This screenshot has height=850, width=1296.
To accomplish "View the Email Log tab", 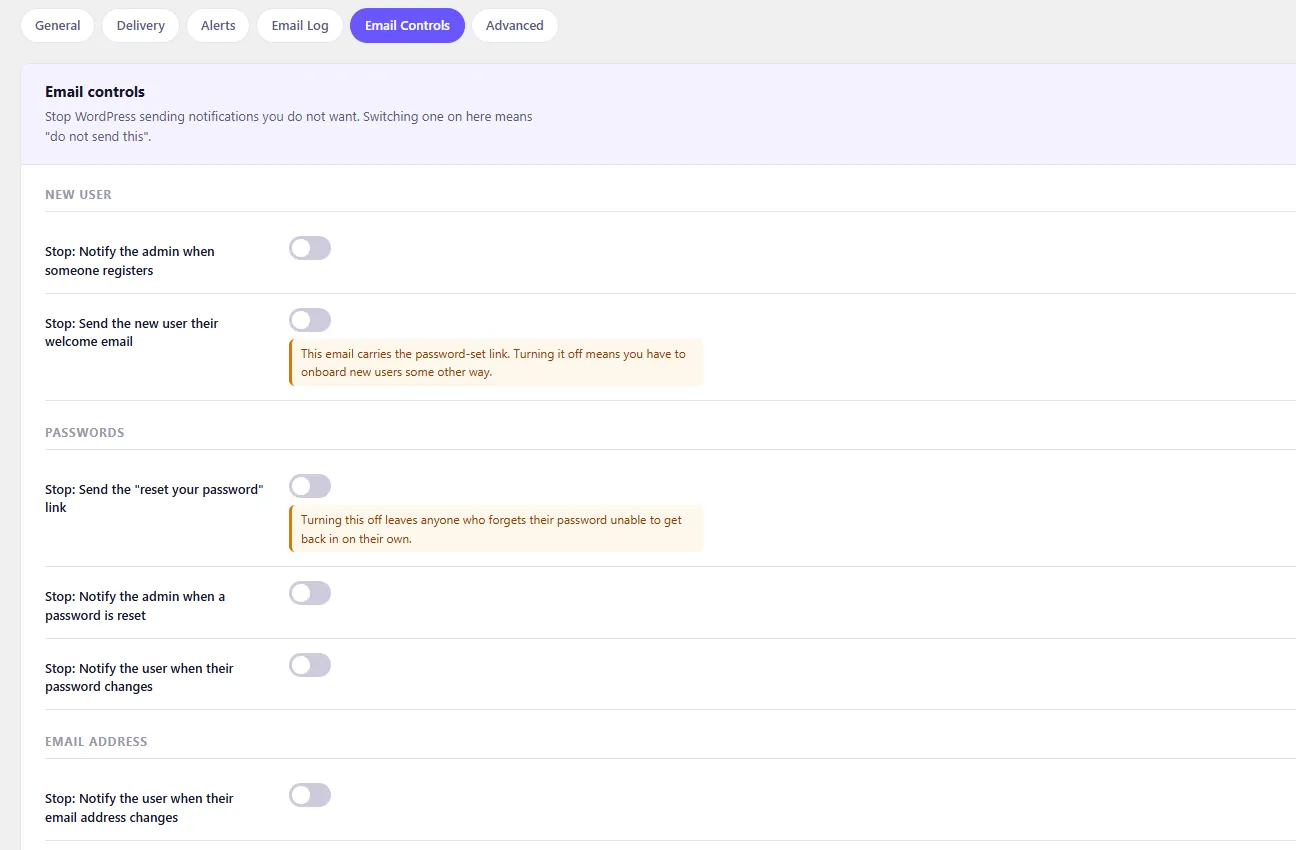I will pos(300,26).
